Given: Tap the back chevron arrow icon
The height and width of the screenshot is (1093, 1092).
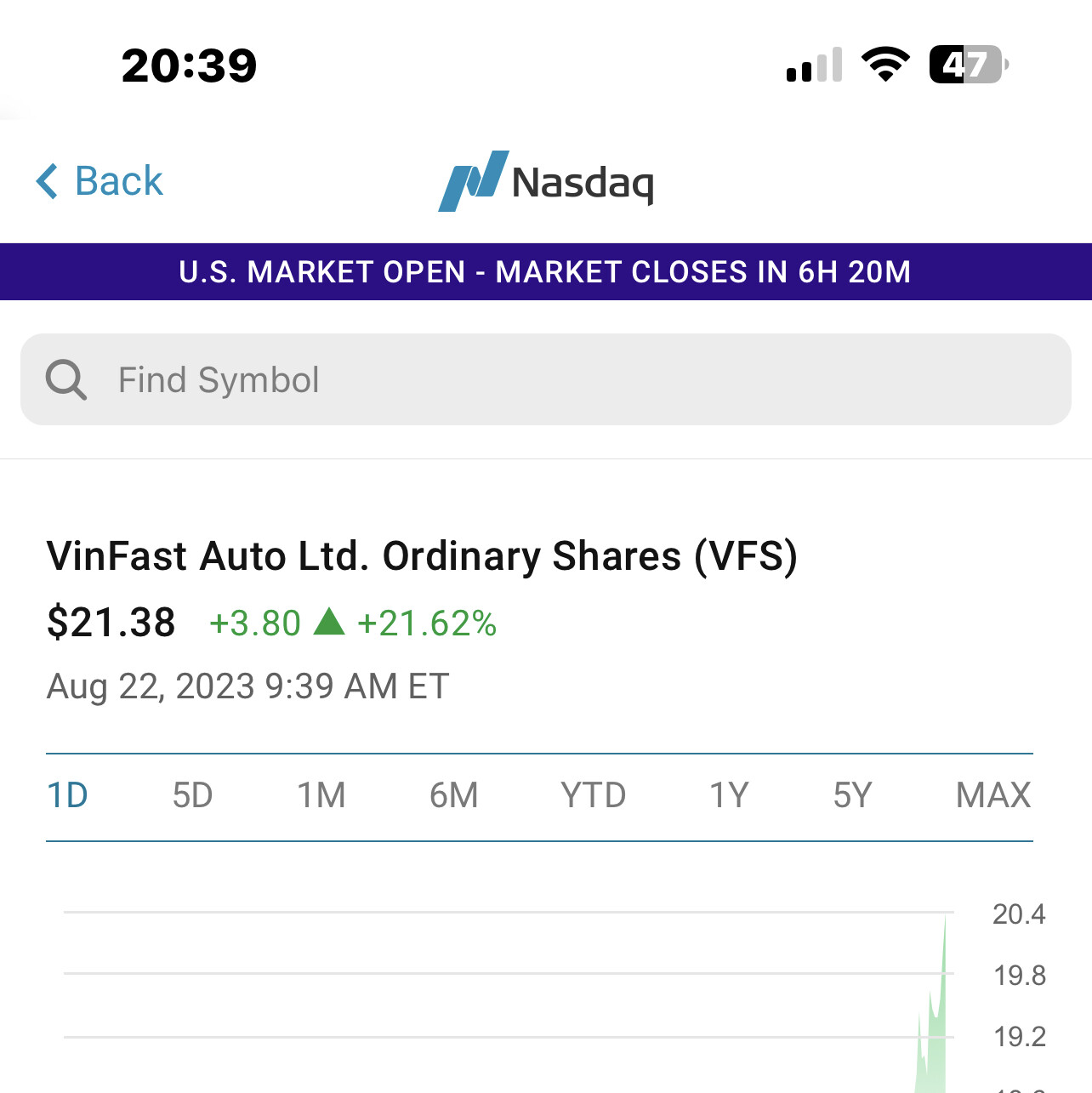Looking at the screenshot, I should 48,181.
